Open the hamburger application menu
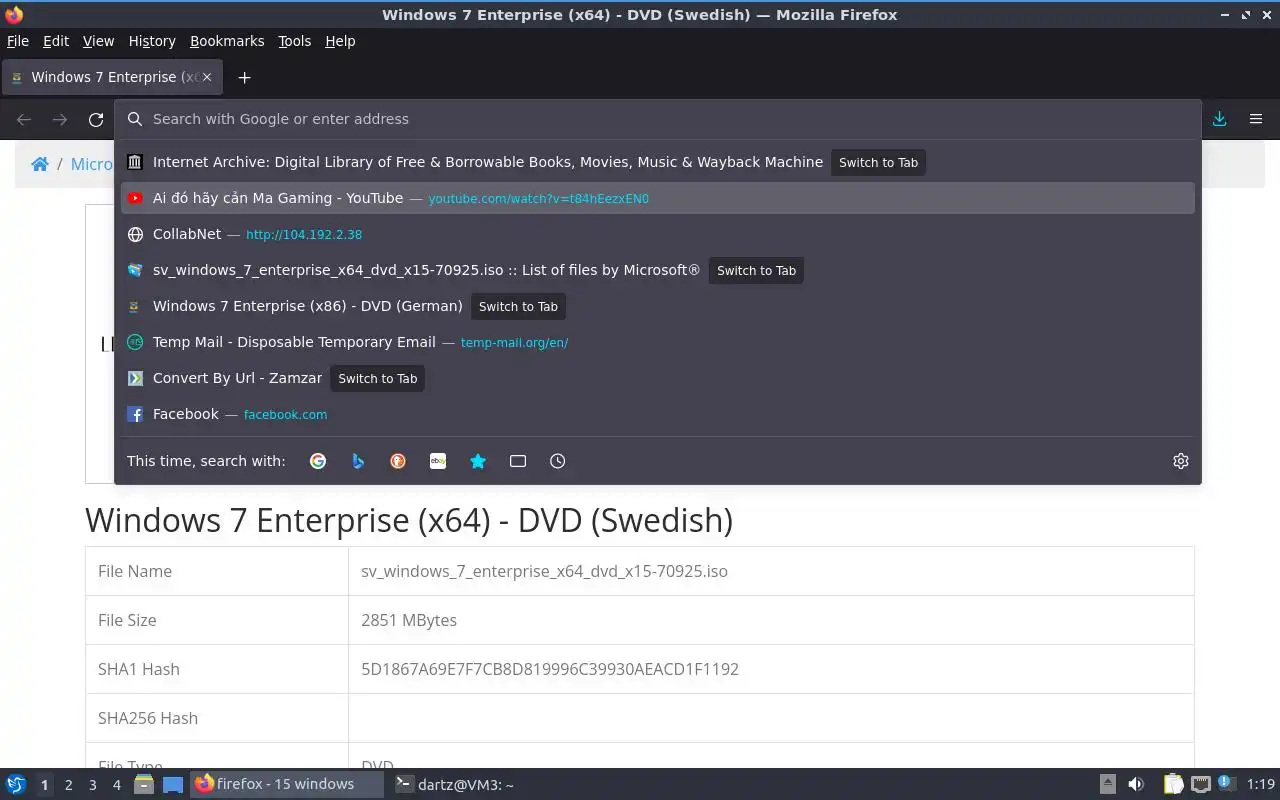Image resolution: width=1280 pixels, height=800 pixels. click(x=1256, y=119)
